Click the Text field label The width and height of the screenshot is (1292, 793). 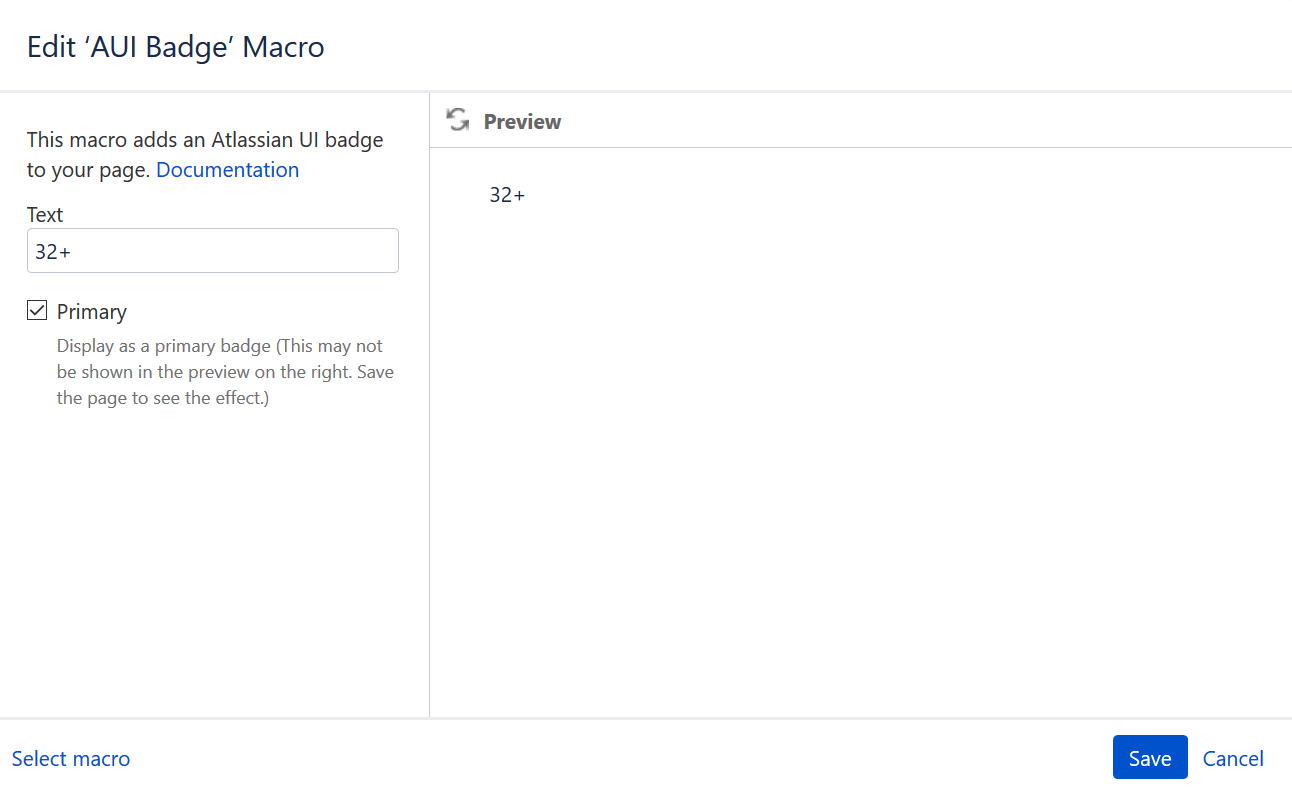(45, 215)
